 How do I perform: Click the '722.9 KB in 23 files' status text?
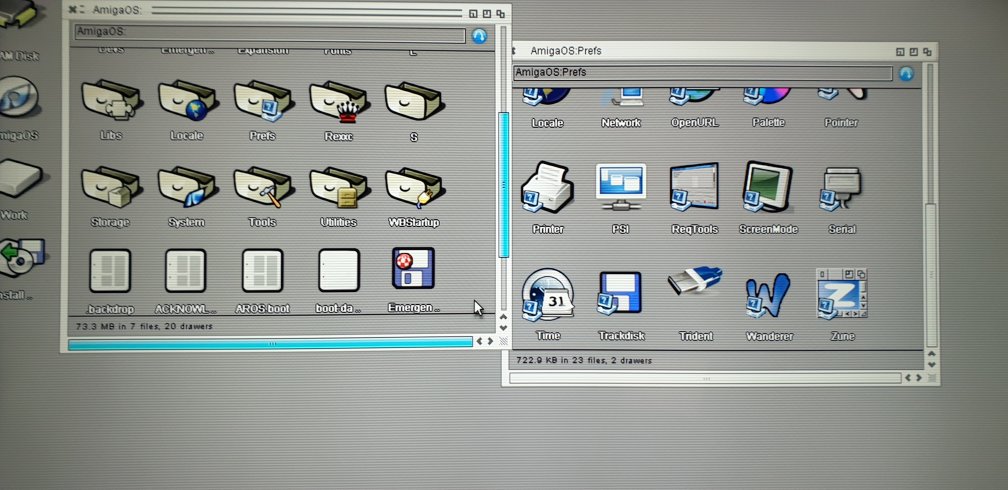point(584,361)
